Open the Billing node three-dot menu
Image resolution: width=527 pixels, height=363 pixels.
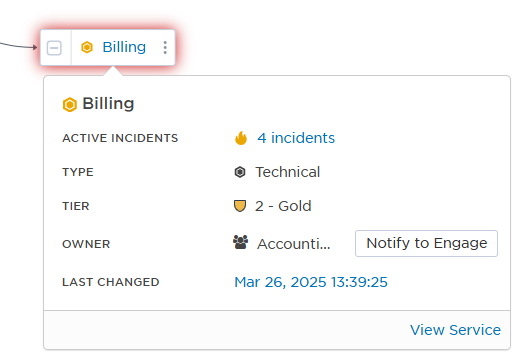coord(165,48)
